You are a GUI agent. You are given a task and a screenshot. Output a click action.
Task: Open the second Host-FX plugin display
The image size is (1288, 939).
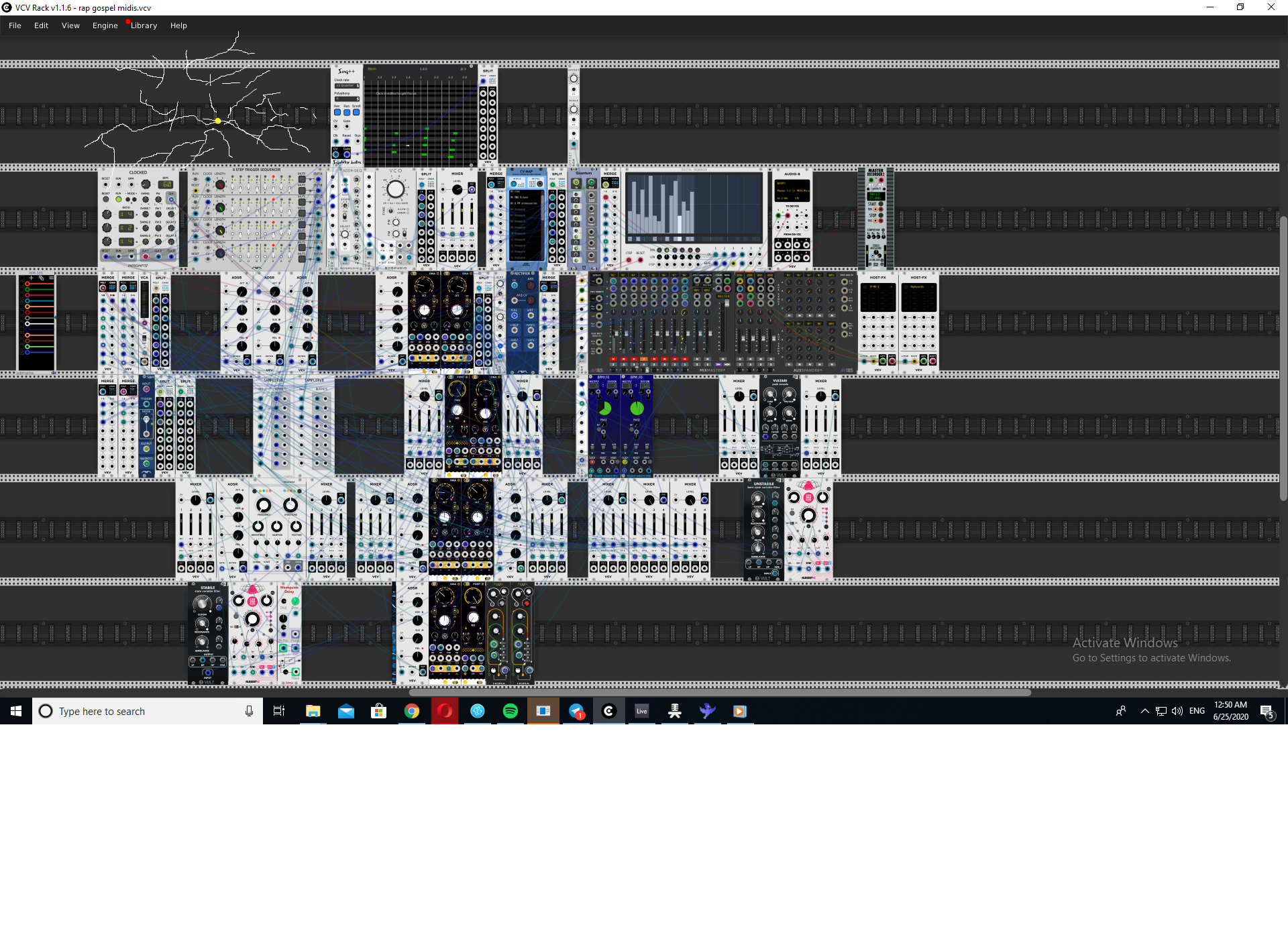pos(918,297)
